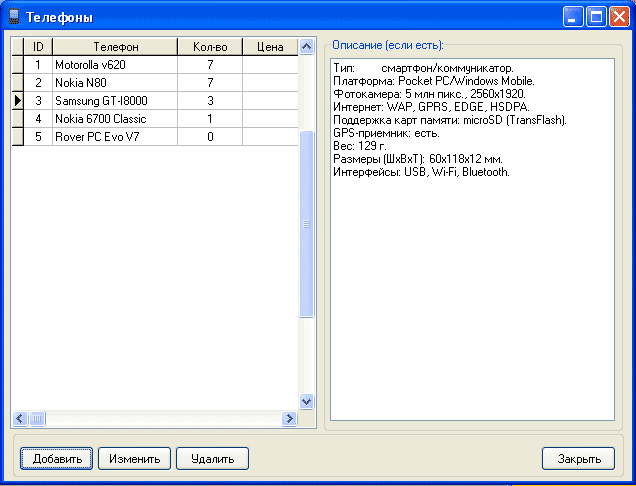
Task: Click the horizontal scrollbar right arrow
Action: (289, 418)
